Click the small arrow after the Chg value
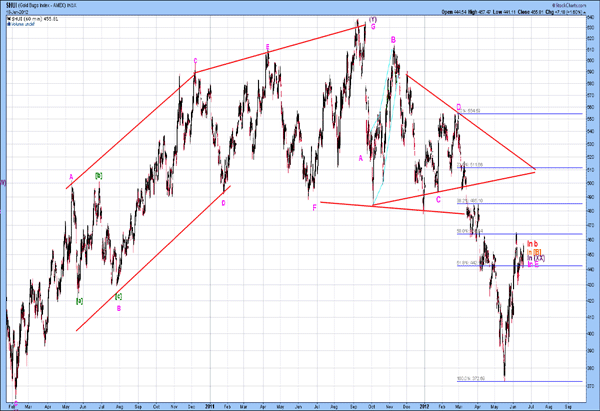600x411 pixels. point(584,13)
